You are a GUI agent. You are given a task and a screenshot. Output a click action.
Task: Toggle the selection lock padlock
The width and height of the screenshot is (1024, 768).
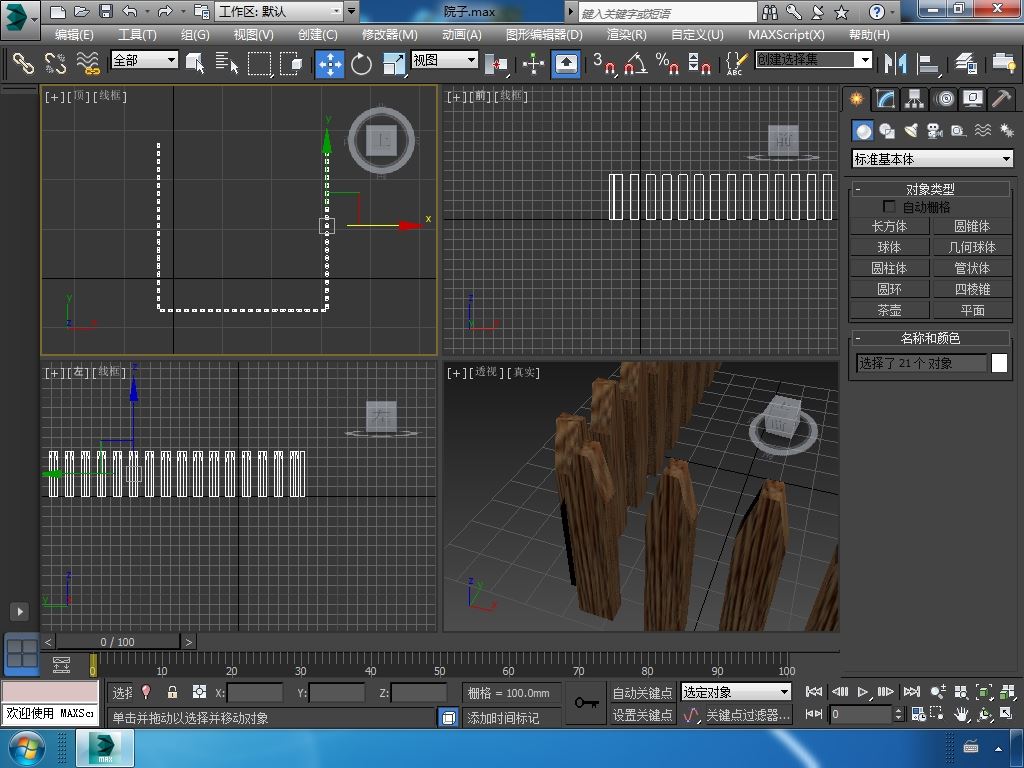point(172,692)
